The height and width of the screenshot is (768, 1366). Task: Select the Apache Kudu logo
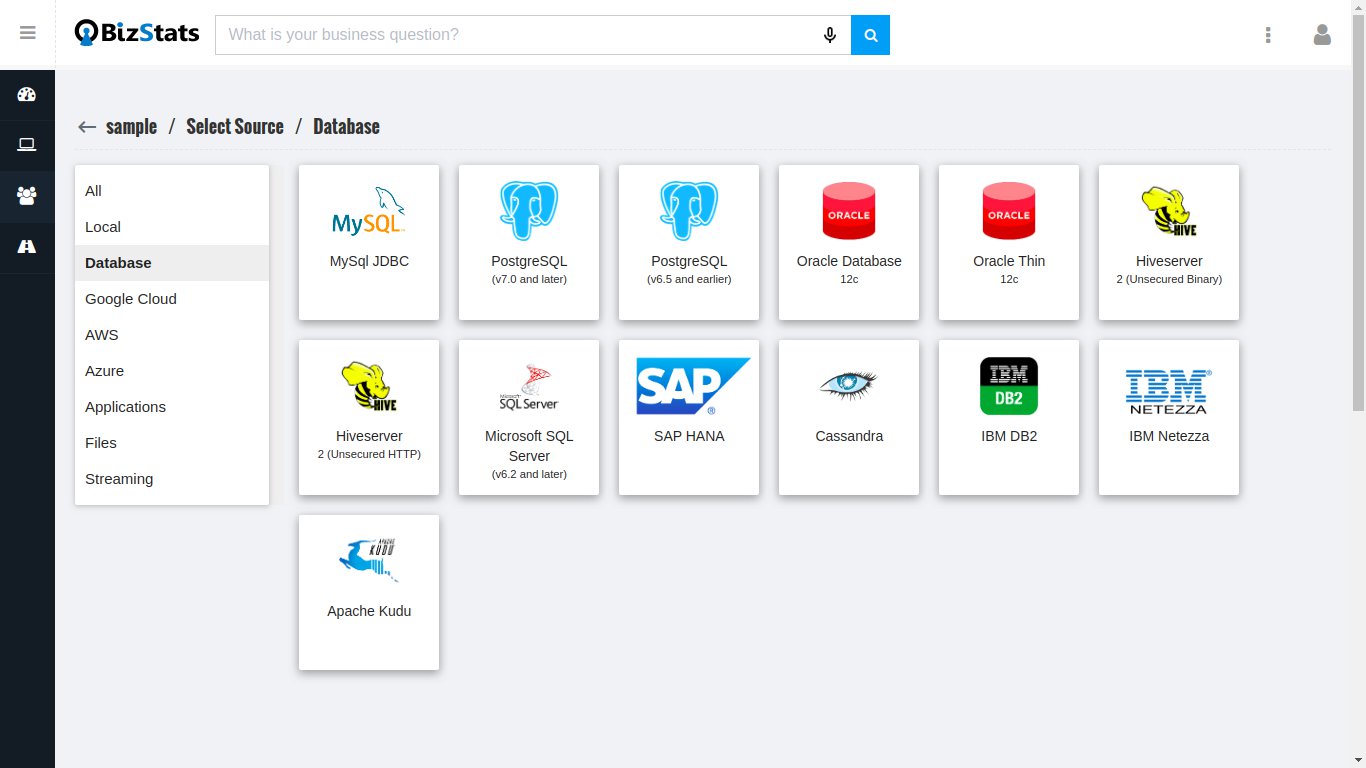(369, 560)
